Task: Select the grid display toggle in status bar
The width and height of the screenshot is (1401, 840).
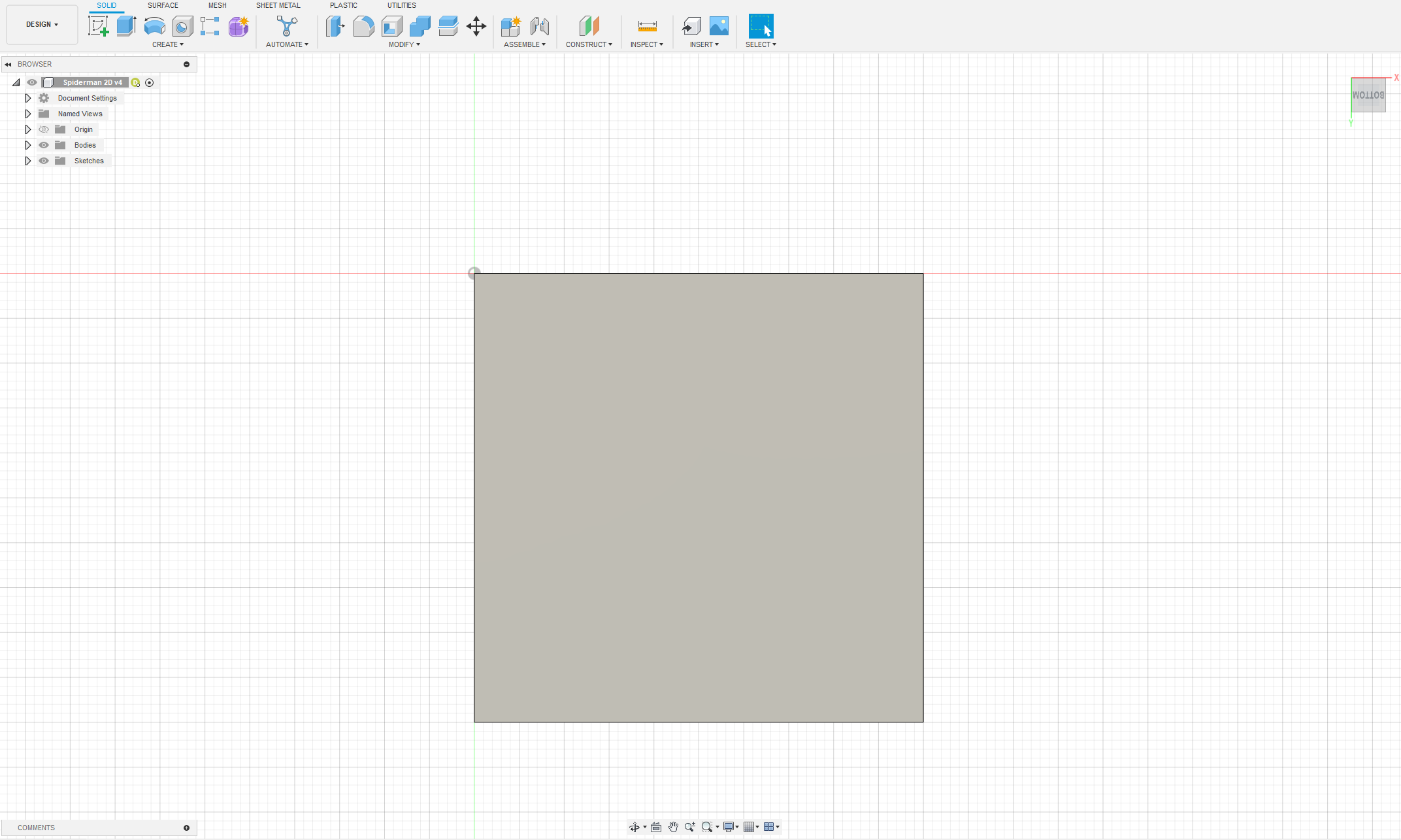Action: point(749,827)
